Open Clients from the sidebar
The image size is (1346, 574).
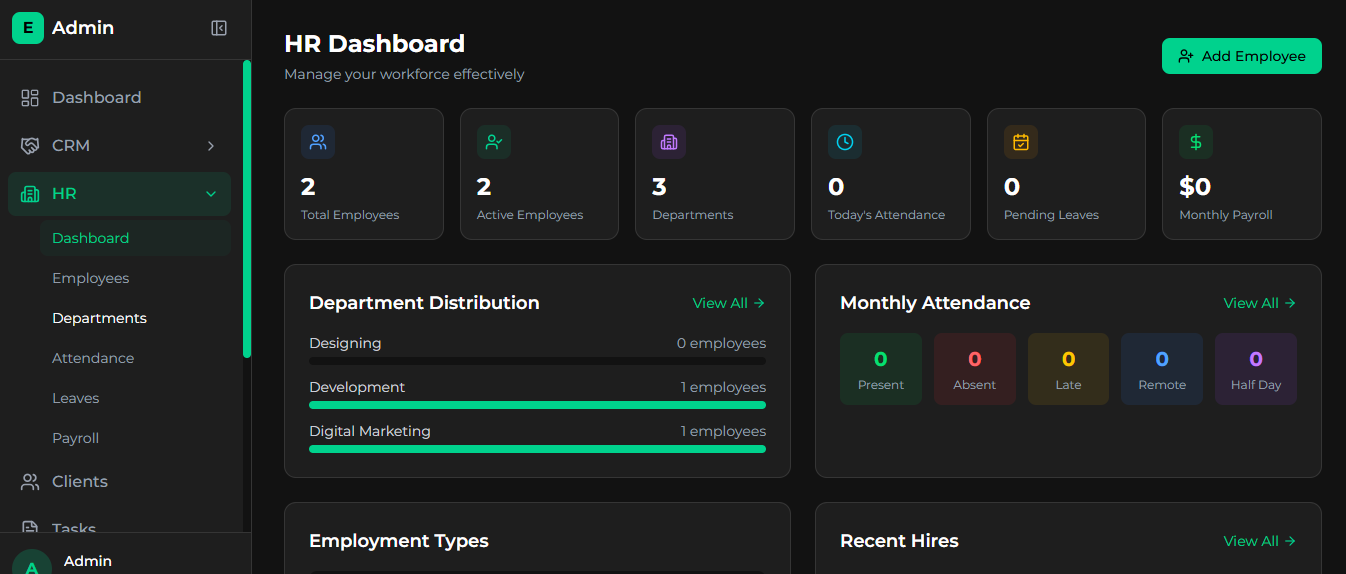pos(79,482)
